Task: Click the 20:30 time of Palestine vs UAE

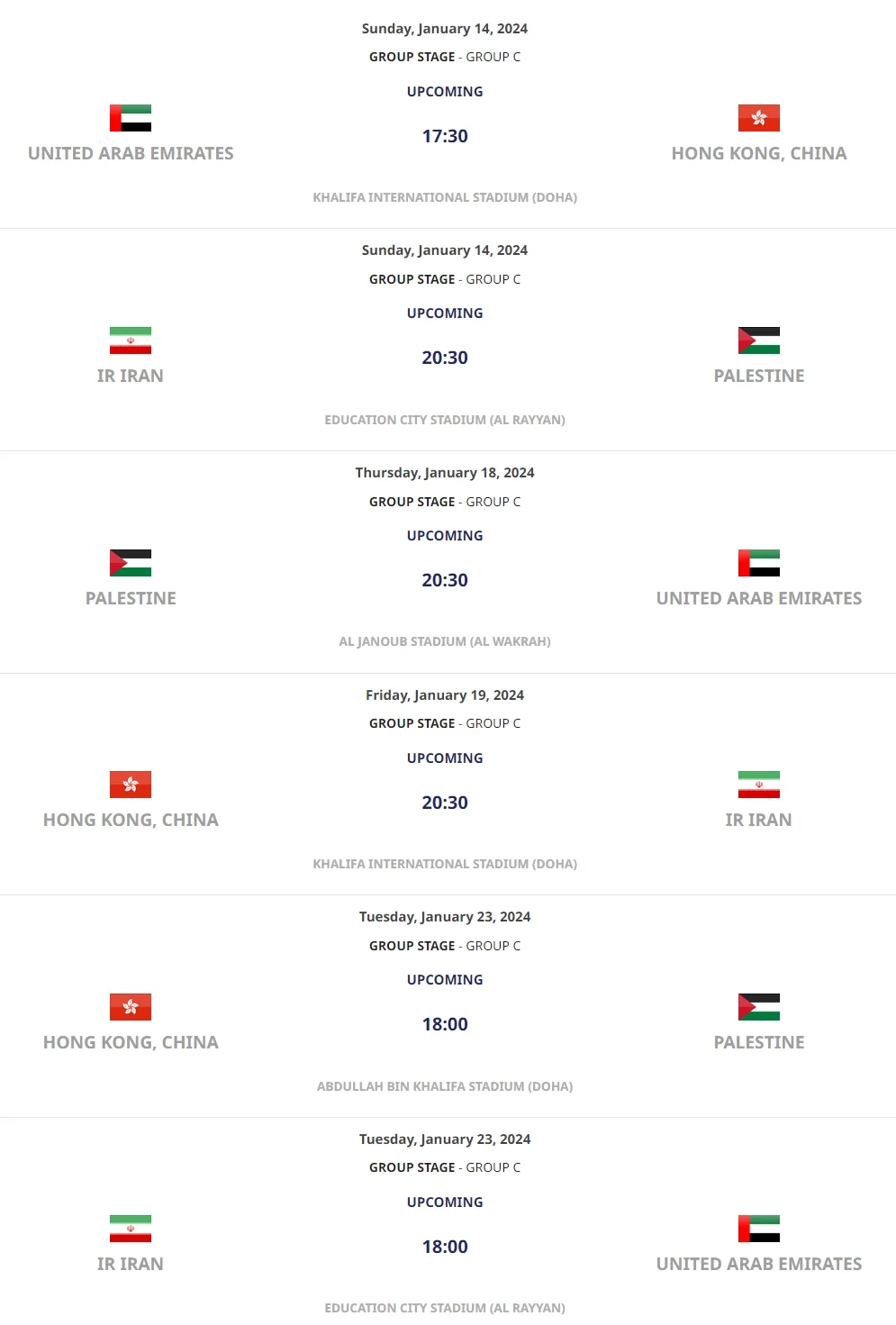Action: click(445, 580)
